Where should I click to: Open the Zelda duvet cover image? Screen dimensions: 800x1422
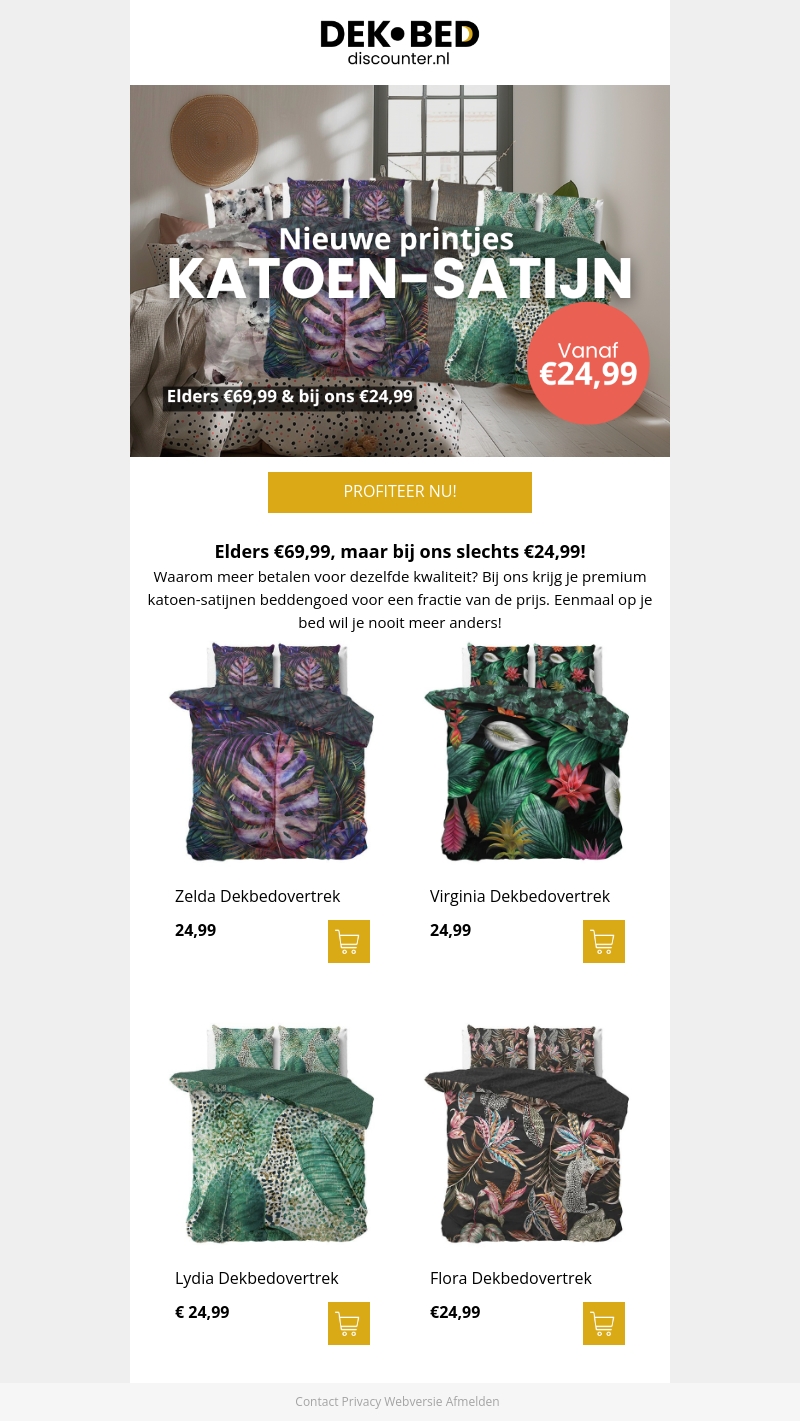272,752
